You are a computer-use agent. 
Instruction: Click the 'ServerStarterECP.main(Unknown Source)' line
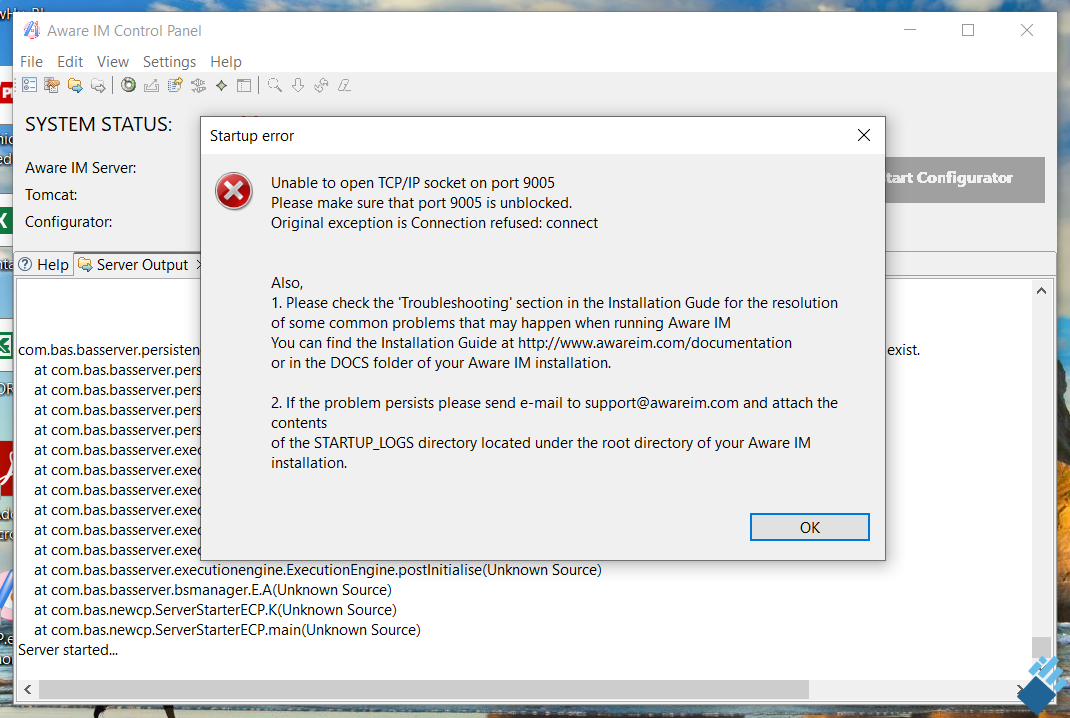227,630
